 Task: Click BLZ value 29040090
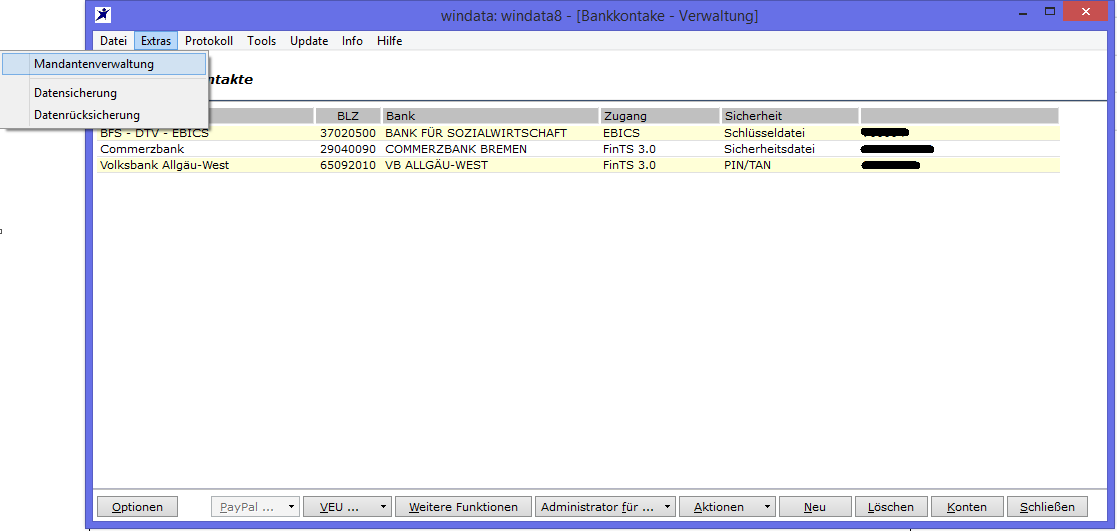click(348, 149)
